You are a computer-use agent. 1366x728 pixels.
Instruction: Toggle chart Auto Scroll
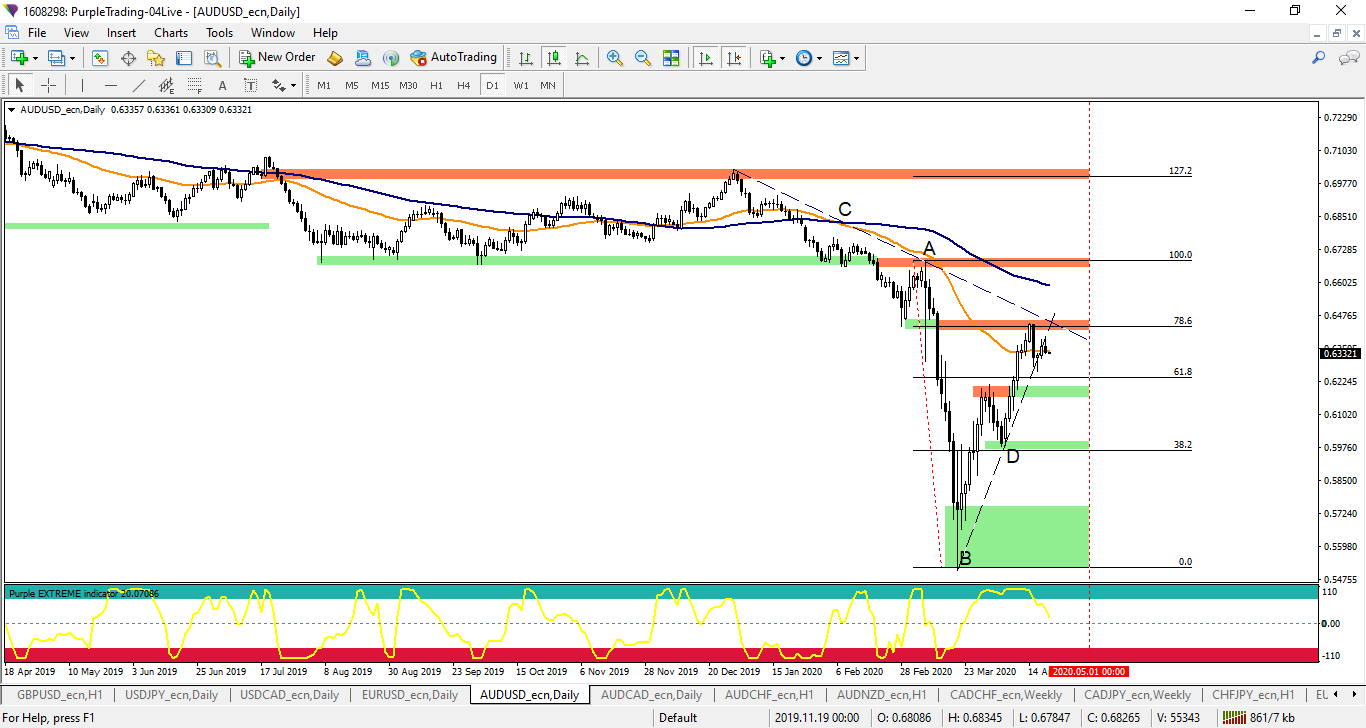706,58
